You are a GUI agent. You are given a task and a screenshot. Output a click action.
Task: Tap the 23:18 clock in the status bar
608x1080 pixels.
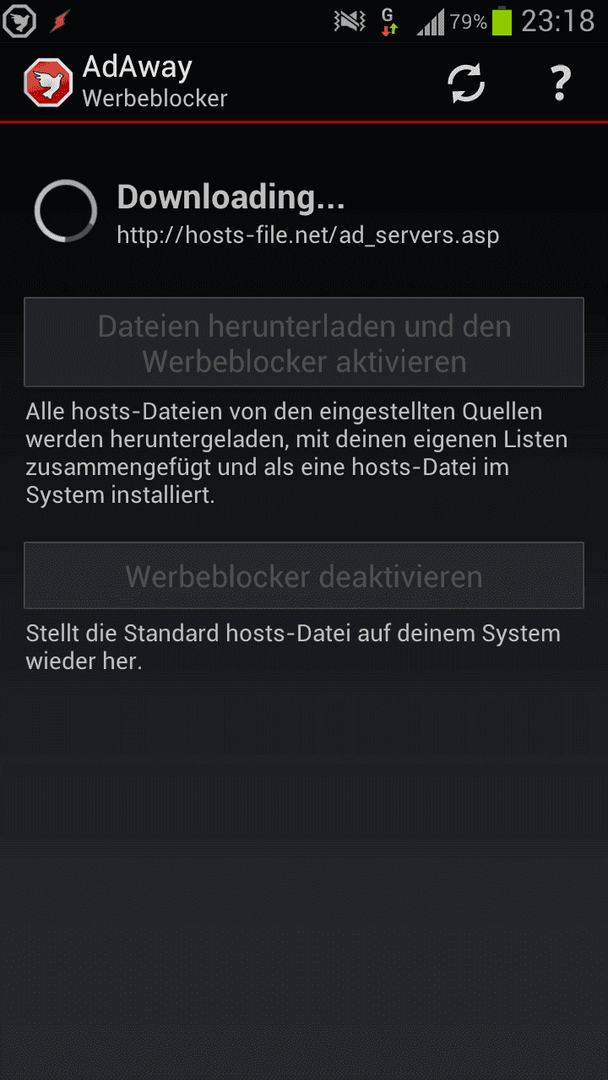558,22
